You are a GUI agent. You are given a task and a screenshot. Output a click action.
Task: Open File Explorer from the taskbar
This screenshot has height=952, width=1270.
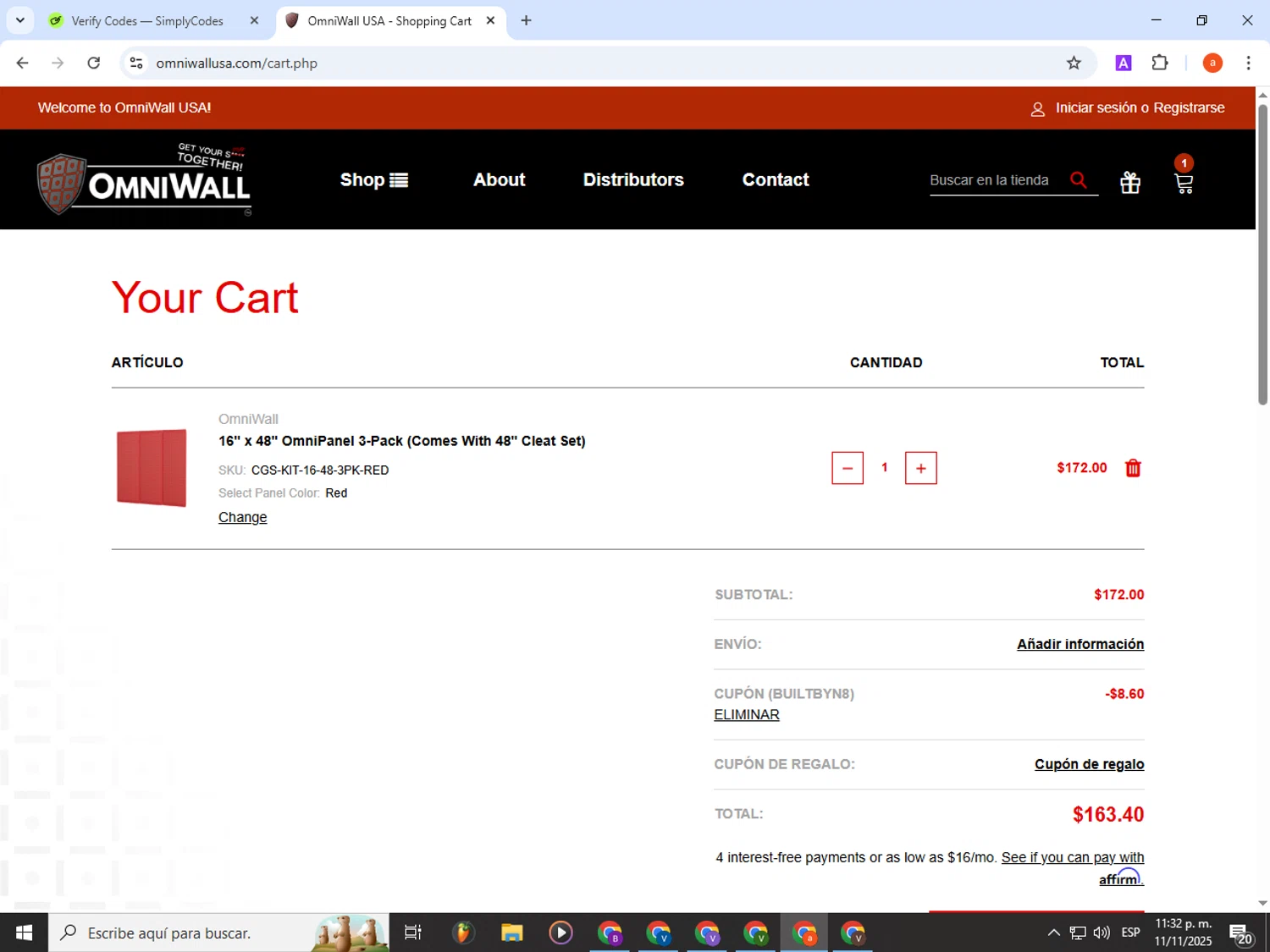point(511,933)
